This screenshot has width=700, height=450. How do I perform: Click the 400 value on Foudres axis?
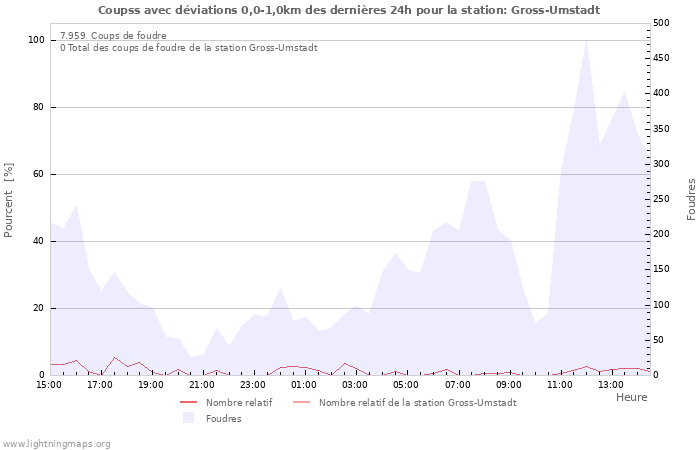[661, 93]
